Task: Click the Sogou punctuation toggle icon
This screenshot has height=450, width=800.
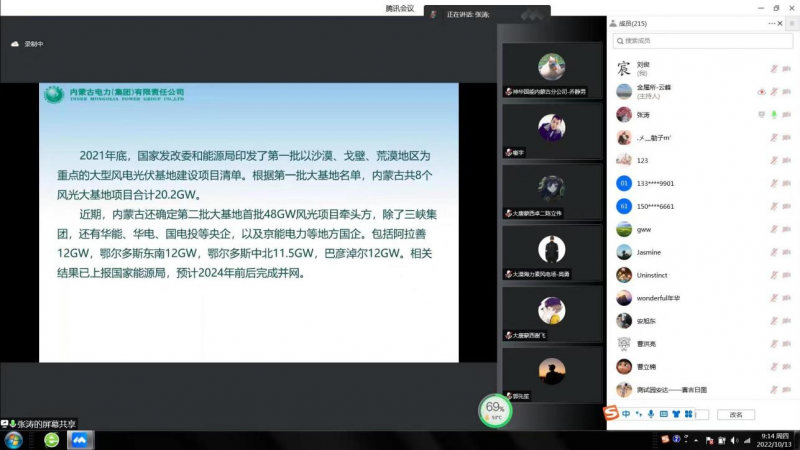Action: tap(639, 414)
